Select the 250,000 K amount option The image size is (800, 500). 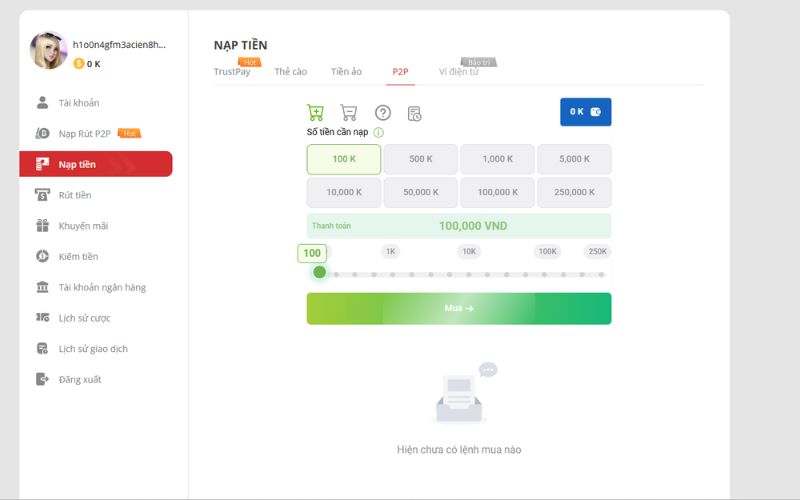(x=574, y=192)
